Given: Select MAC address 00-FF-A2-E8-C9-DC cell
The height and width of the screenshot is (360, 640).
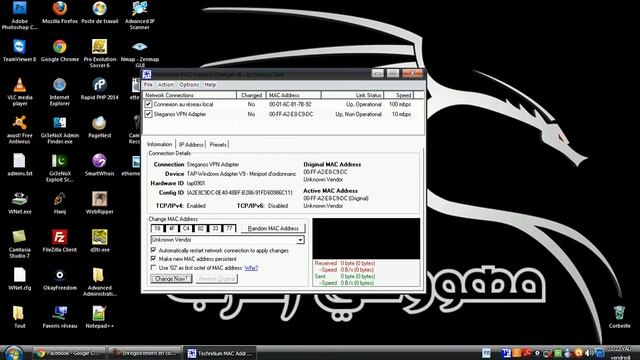Looking at the screenshot, I should point(291,114).
